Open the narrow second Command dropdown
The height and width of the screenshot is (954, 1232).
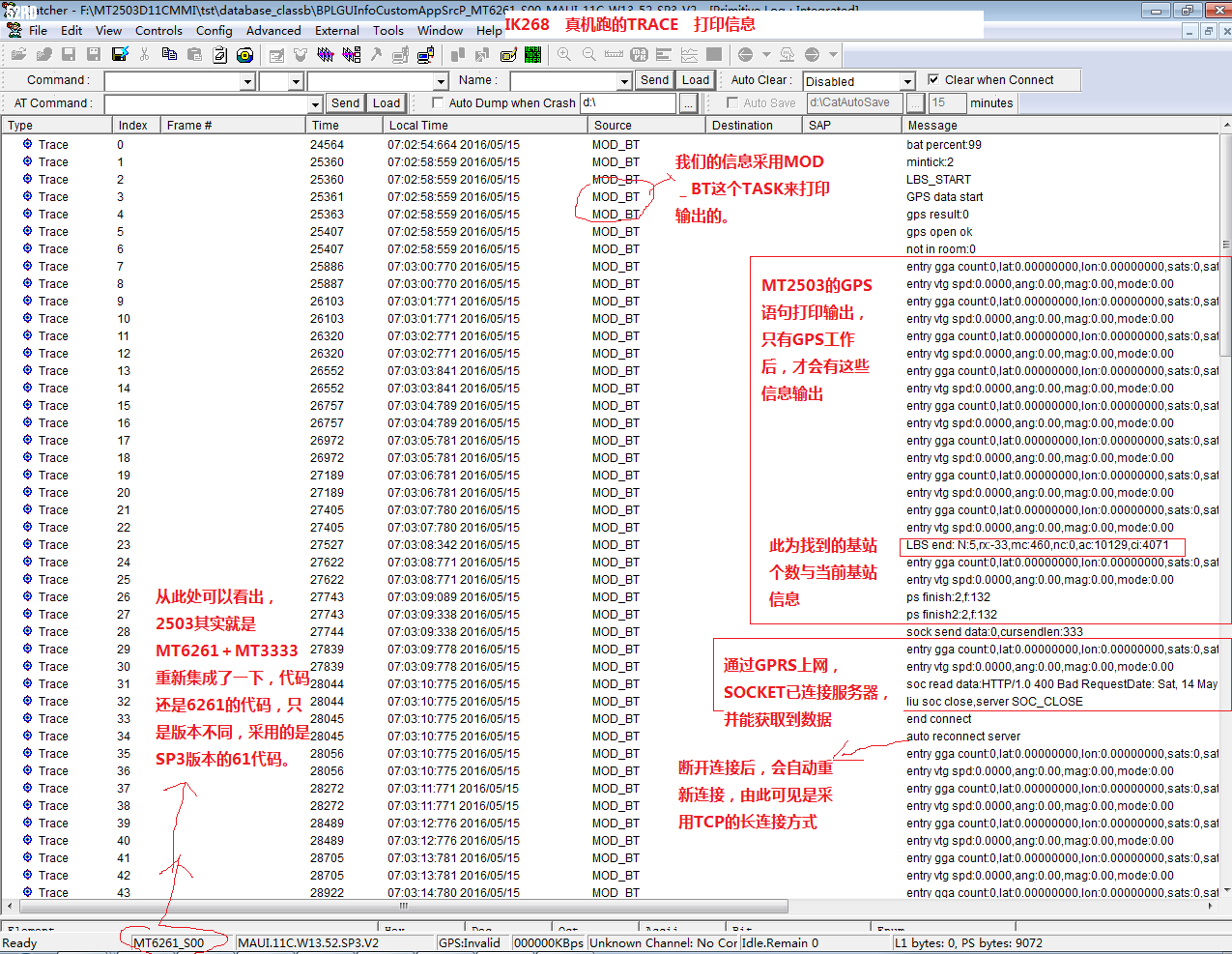pyautogui.click(x=296, y=81)
